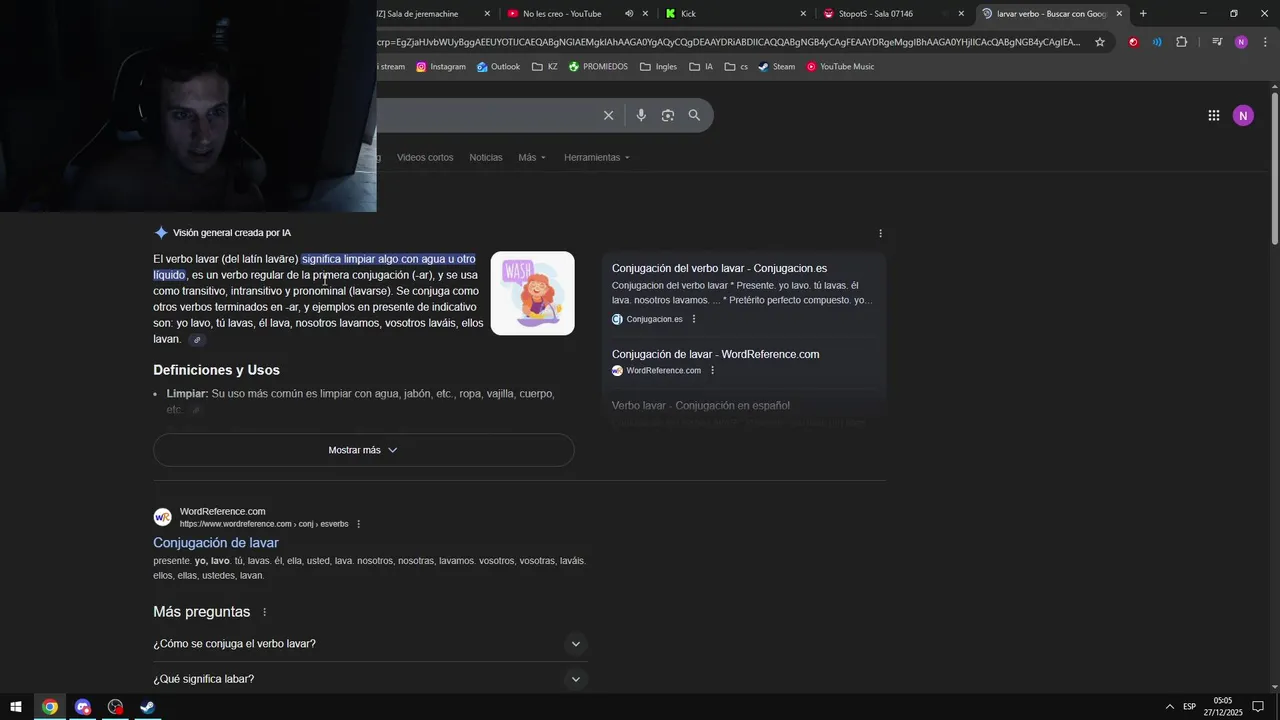Open the notification center icon

1258,707
